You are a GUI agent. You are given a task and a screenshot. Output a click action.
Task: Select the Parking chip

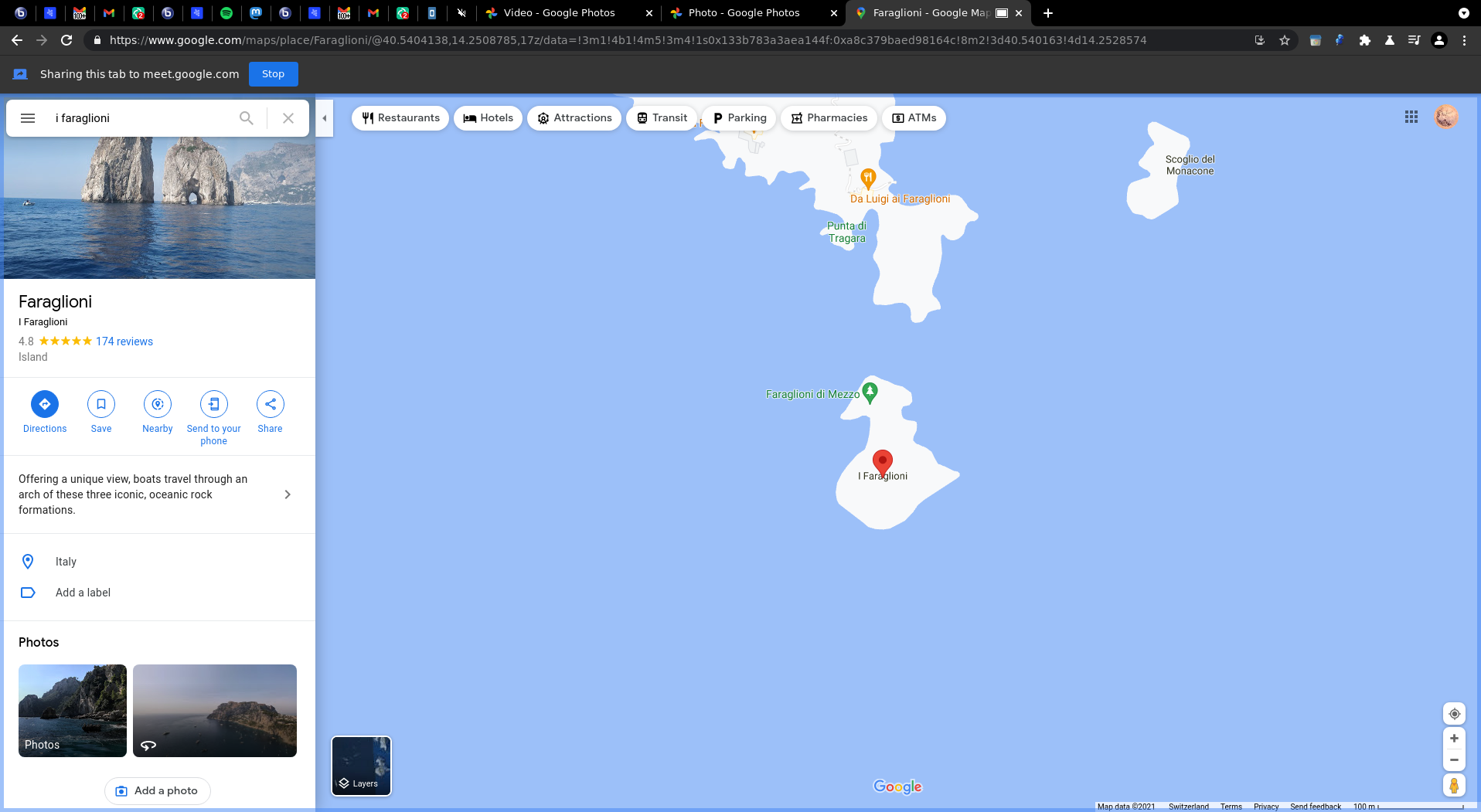coord(740,118)
